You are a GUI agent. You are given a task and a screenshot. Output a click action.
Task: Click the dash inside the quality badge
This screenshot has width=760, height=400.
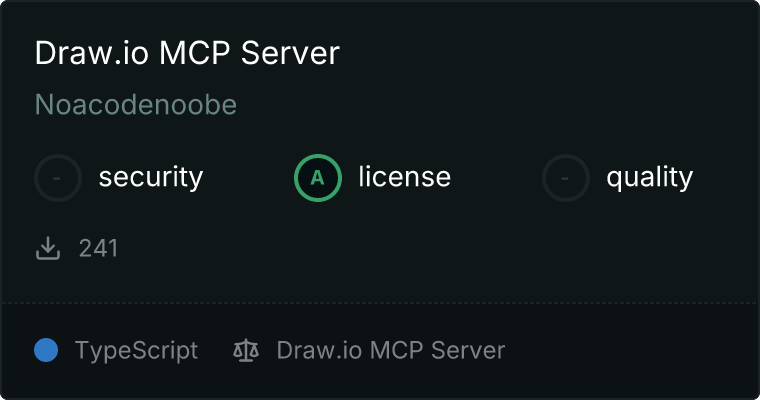[x=565, y=178]
